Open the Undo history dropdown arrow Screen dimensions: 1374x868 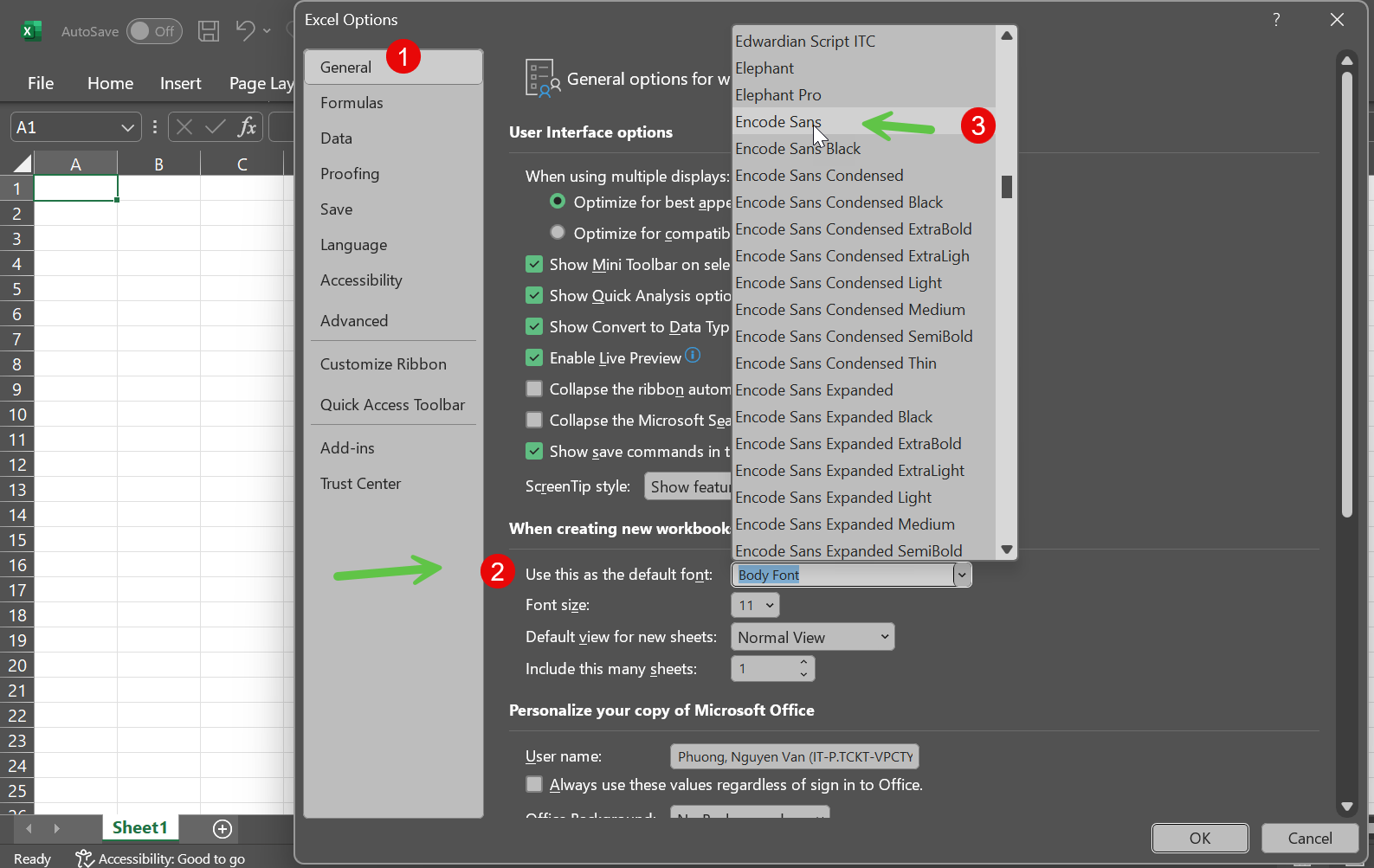coord(267,31)
